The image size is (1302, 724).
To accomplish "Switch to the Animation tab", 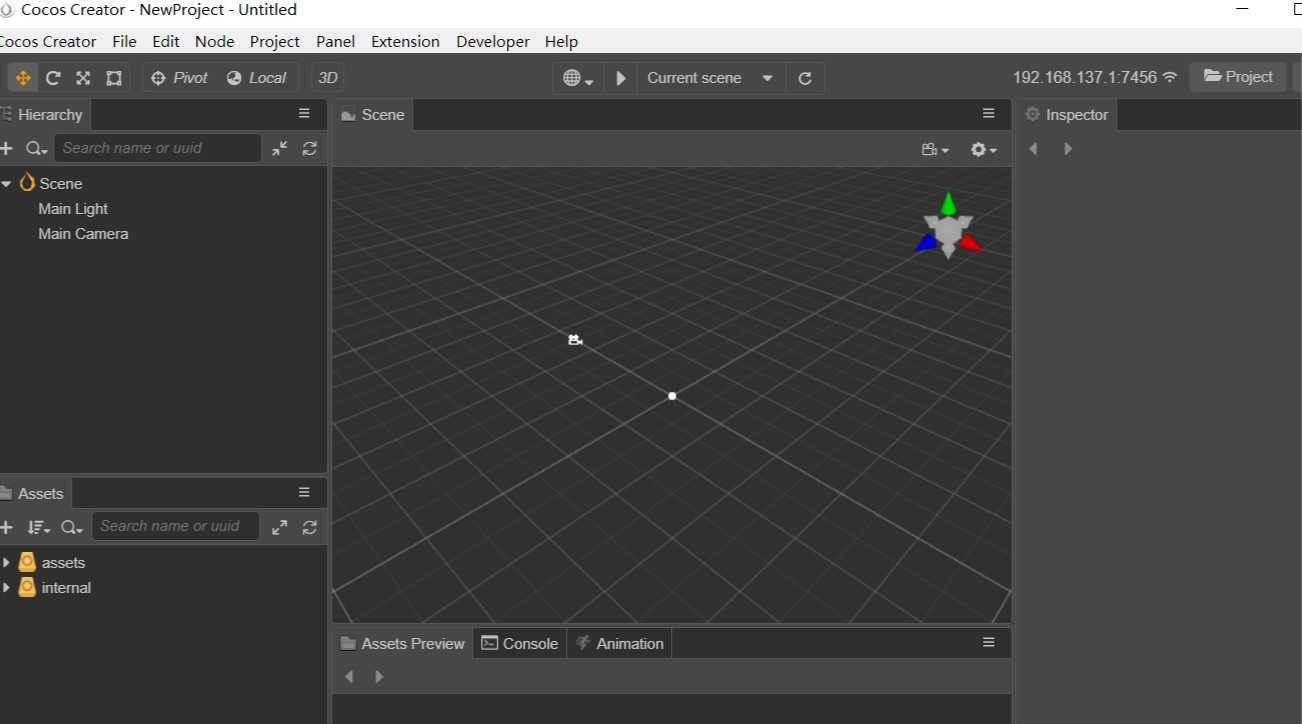I will tap(620, 643).
